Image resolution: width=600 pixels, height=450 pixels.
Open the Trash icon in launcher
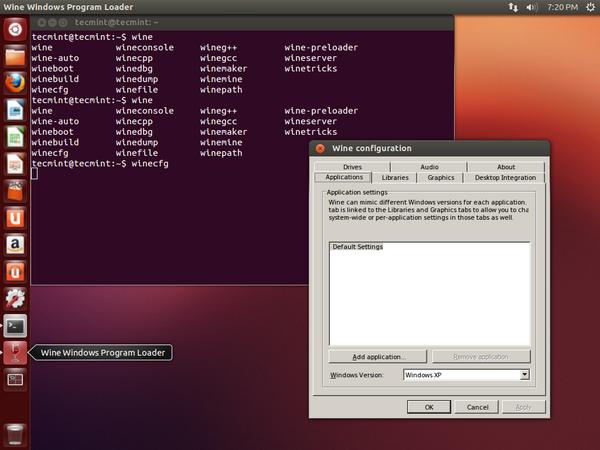coord(15,434)
